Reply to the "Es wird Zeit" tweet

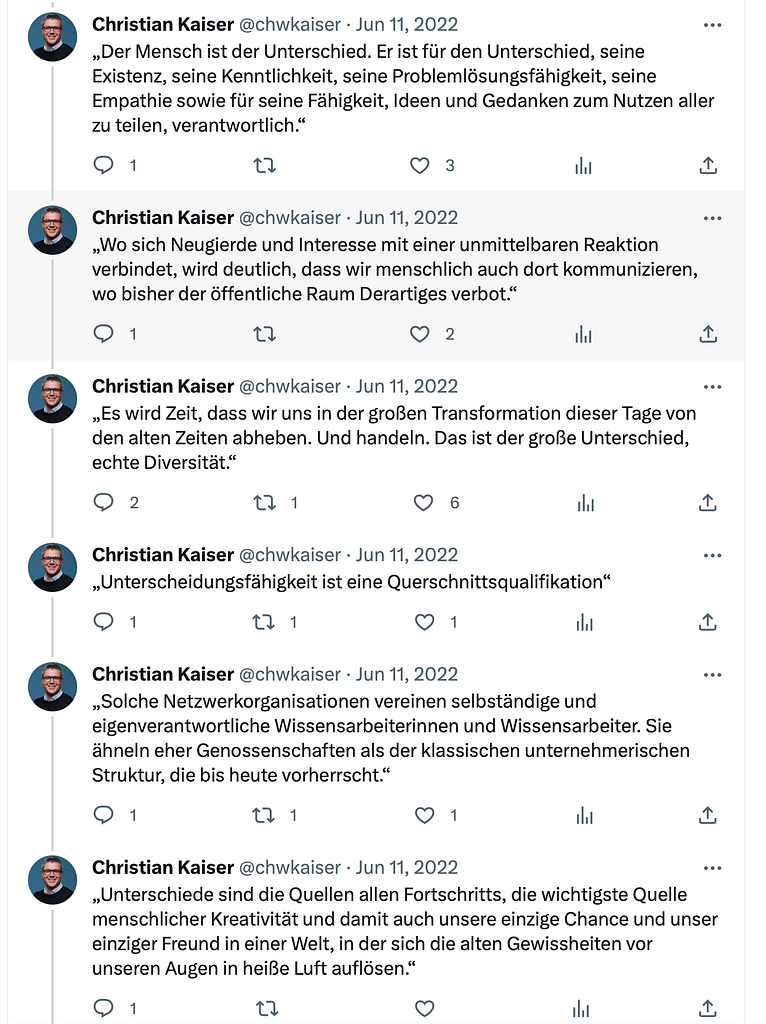104,503
